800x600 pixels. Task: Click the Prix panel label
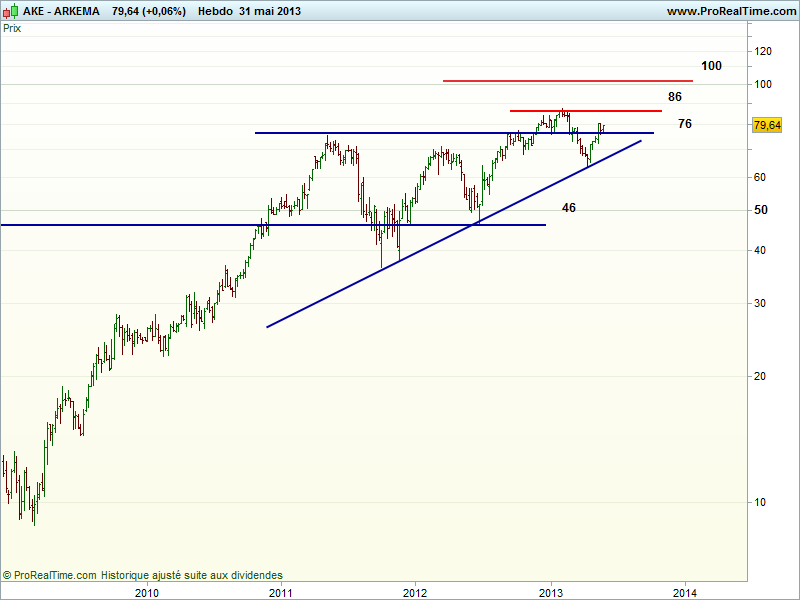[12, 28]
